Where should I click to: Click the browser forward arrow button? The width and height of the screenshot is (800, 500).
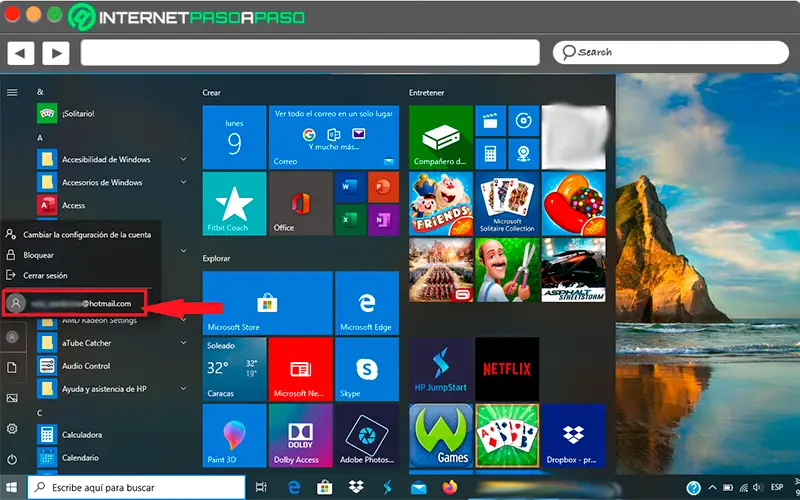[x=56, y=53]
